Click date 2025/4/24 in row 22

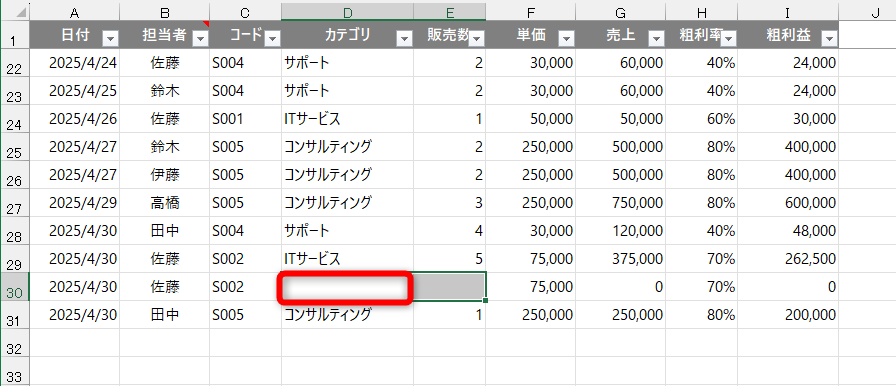tap(83, 63)
